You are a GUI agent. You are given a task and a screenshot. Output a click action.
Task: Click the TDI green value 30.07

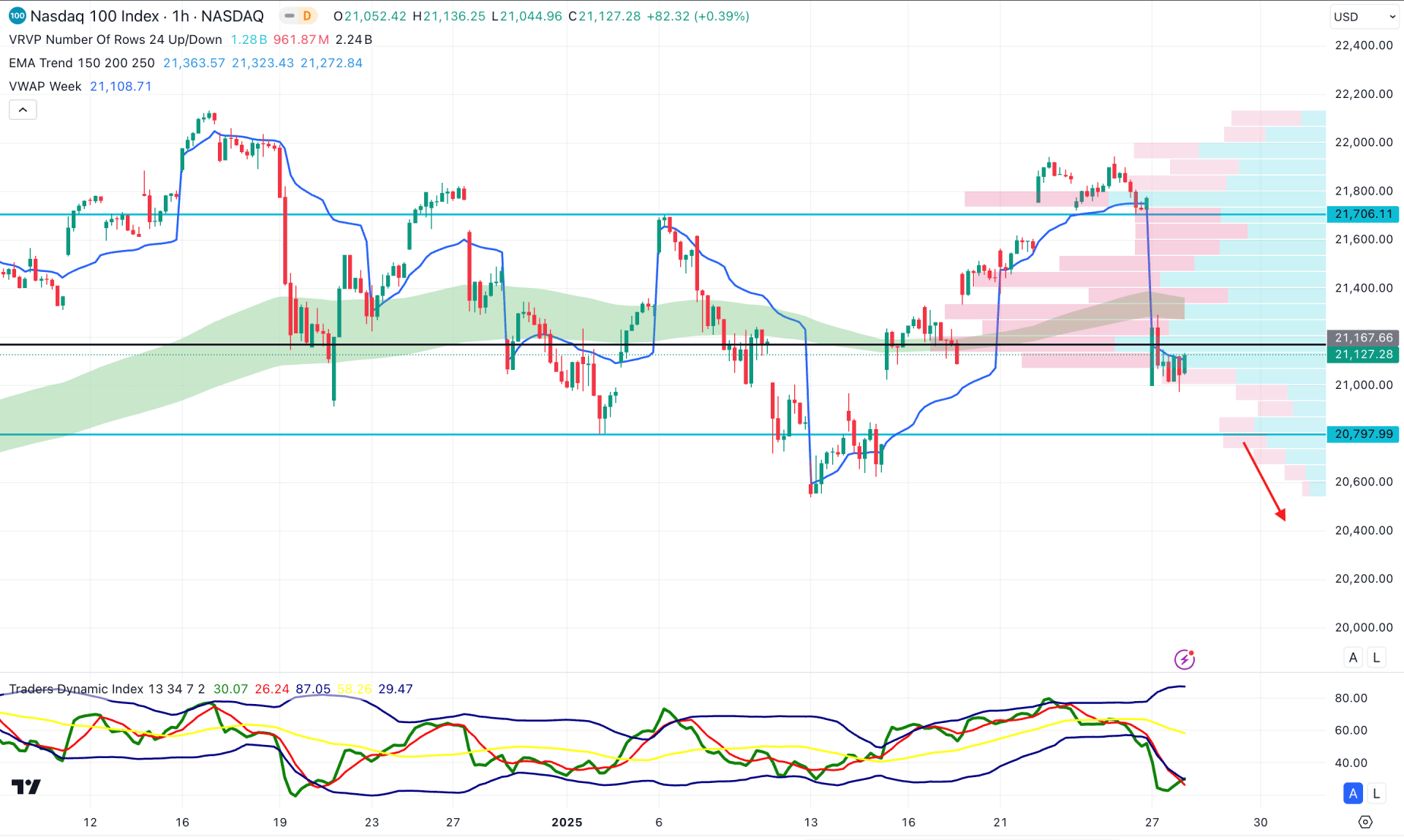coord(230,689)
